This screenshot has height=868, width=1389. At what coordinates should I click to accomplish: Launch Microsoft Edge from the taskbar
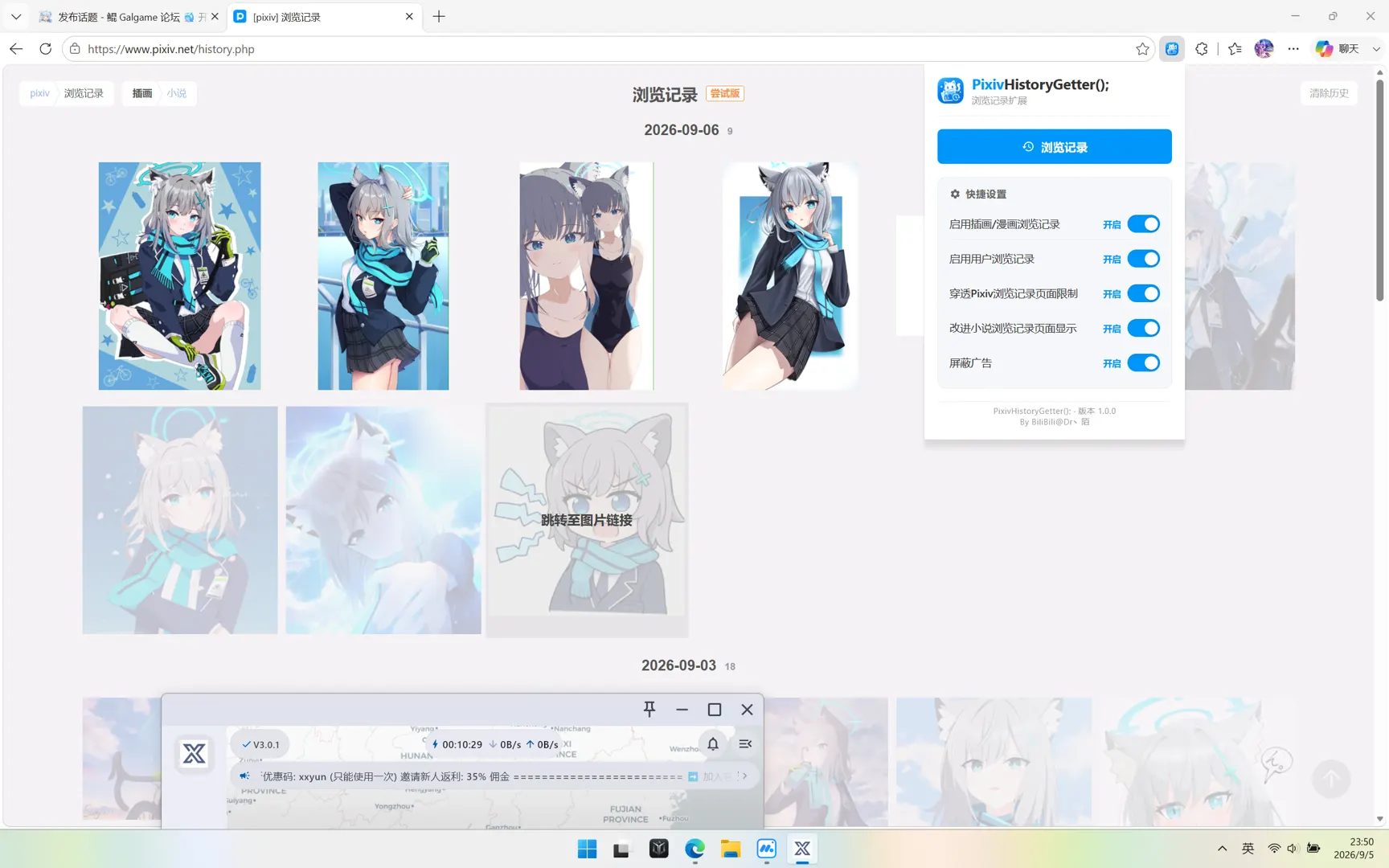pyautogui.click(x=694, y=849)
